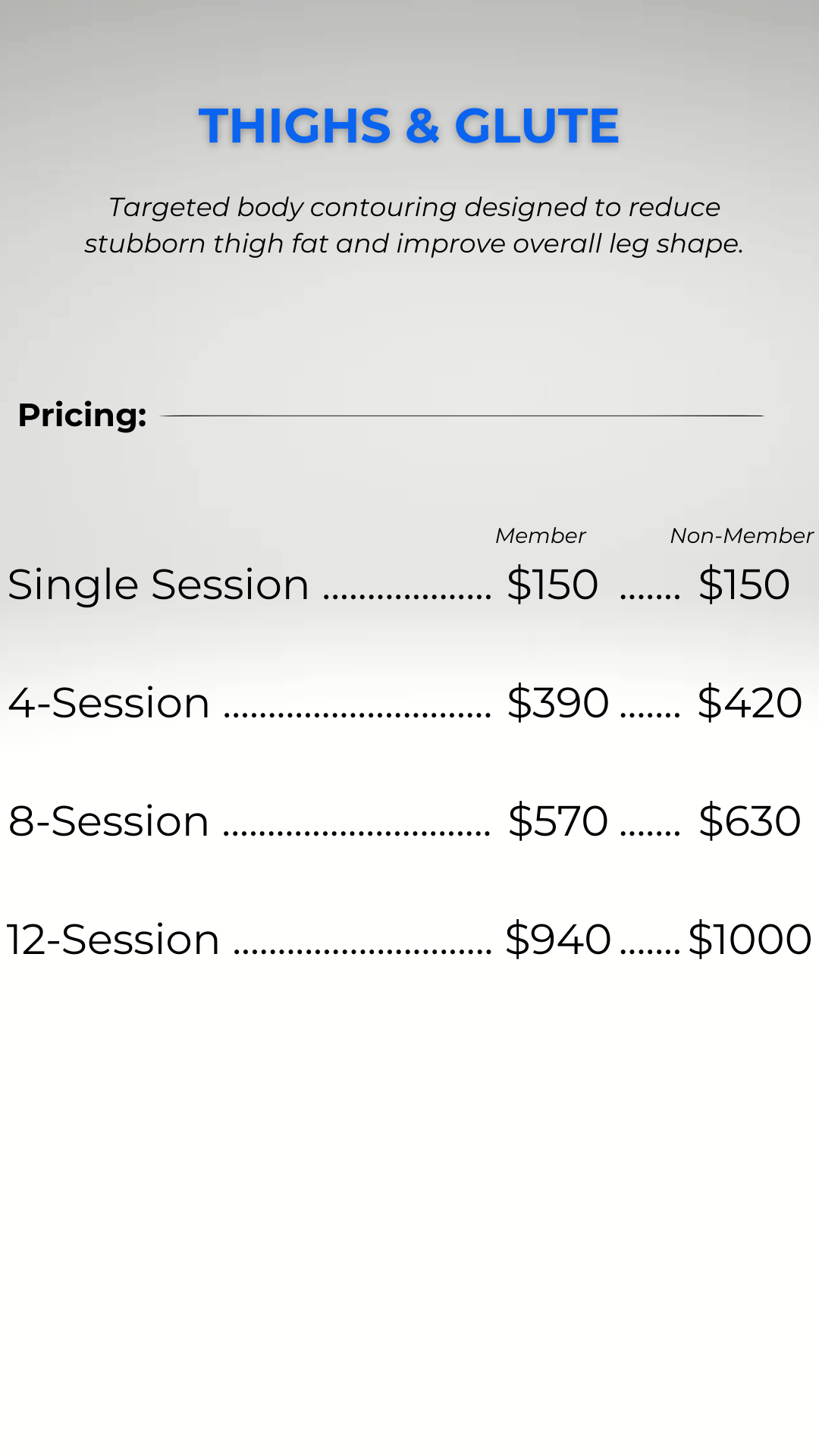Select the 12-Session package label
This screenshot has width=819, height=1456.
coord(113,940)
